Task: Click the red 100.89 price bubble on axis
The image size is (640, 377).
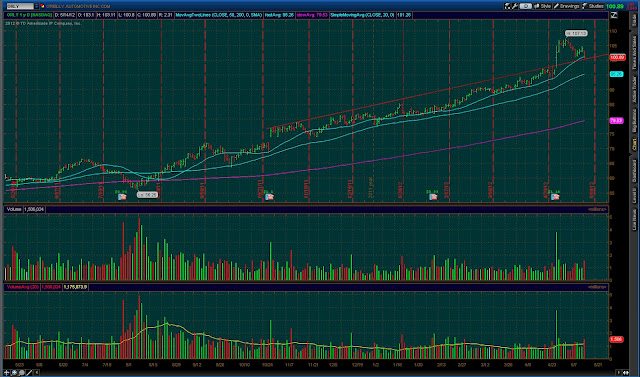Action: click(x=617, y=58)
